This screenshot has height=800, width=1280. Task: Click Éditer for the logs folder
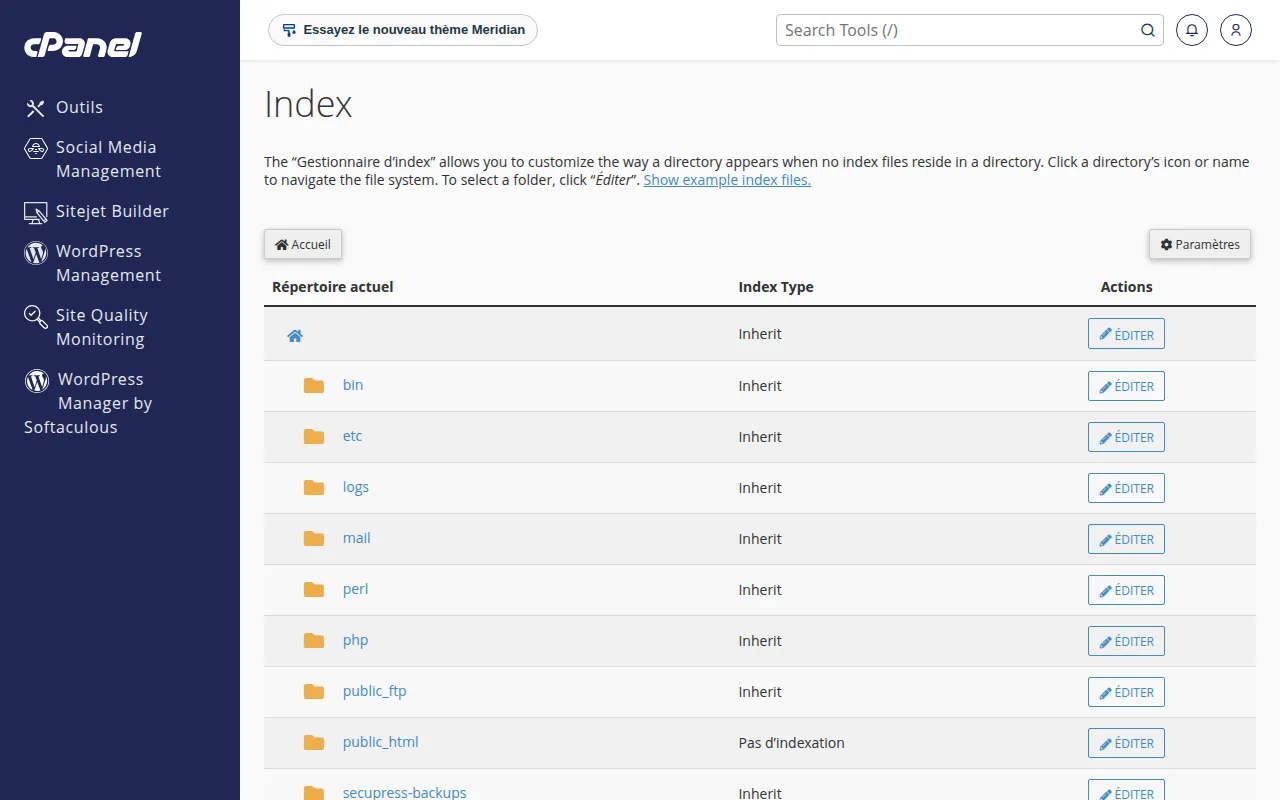coord(1126,488)
